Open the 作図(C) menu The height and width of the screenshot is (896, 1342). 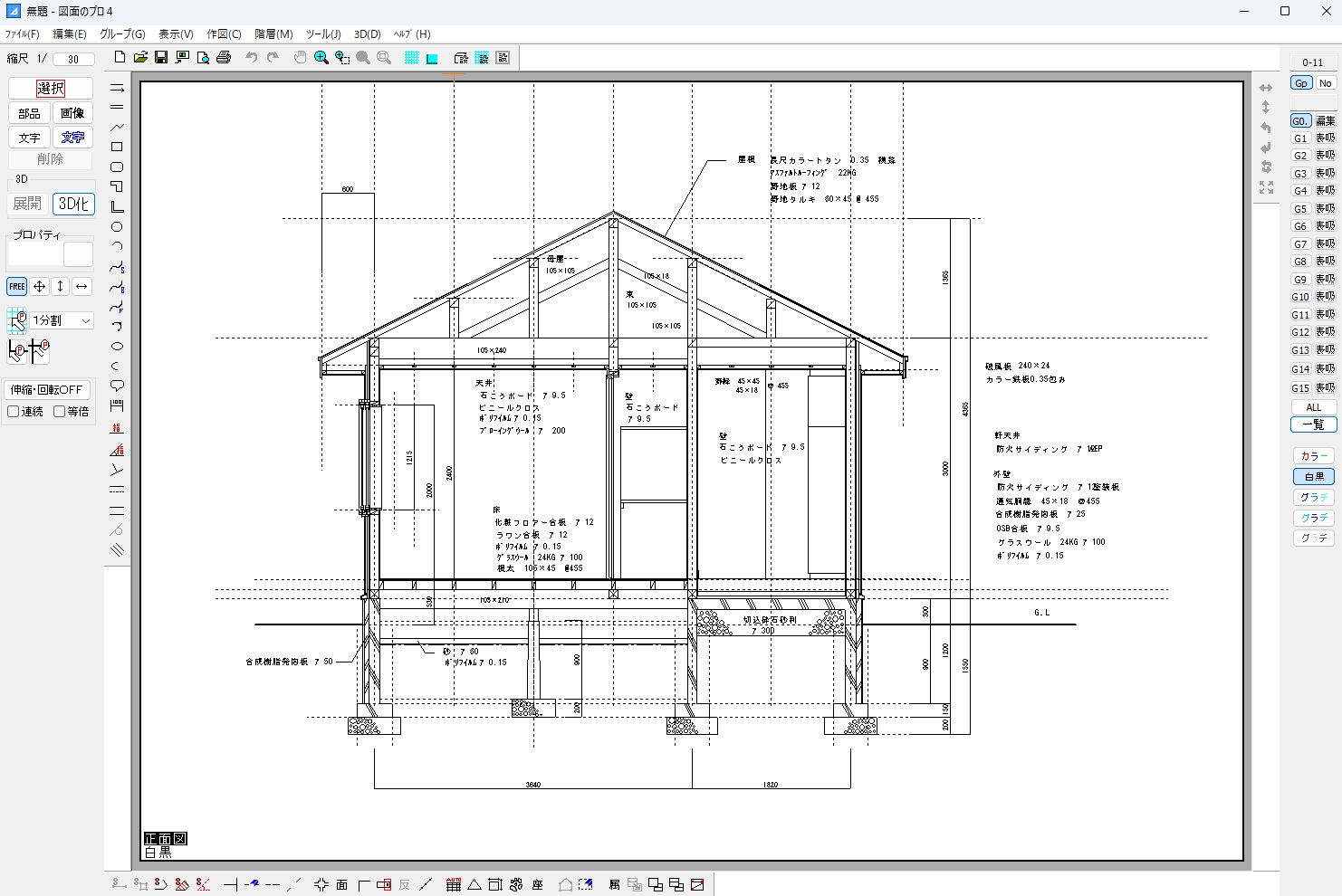(224, 34)
